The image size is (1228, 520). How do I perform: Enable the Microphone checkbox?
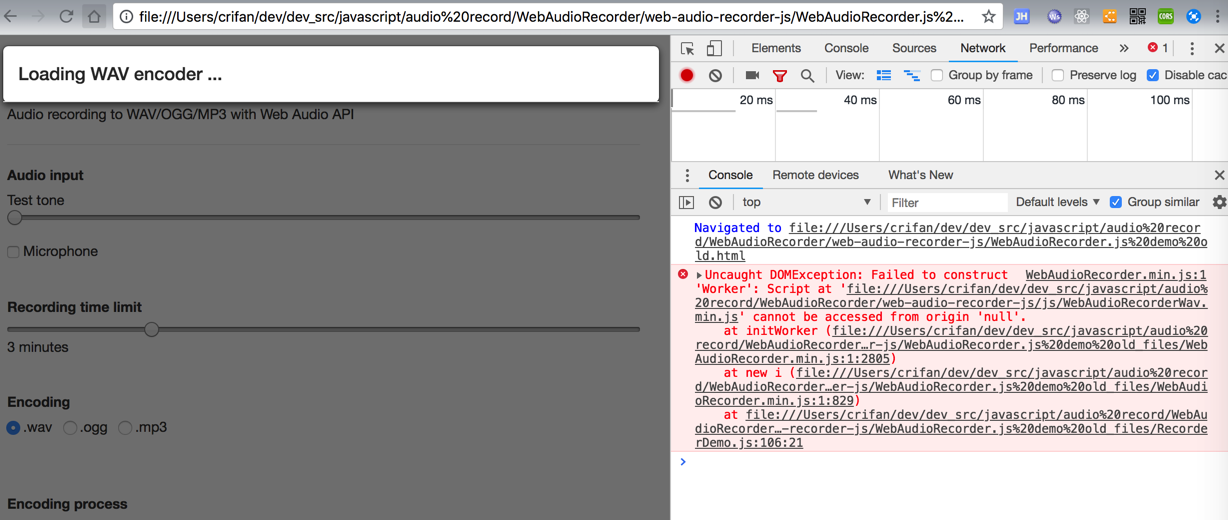point(13,252)
